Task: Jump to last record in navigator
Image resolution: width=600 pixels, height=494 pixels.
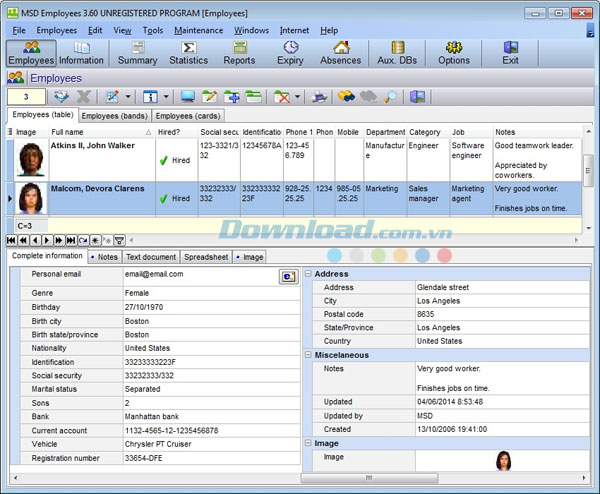Action: (70, 240)
